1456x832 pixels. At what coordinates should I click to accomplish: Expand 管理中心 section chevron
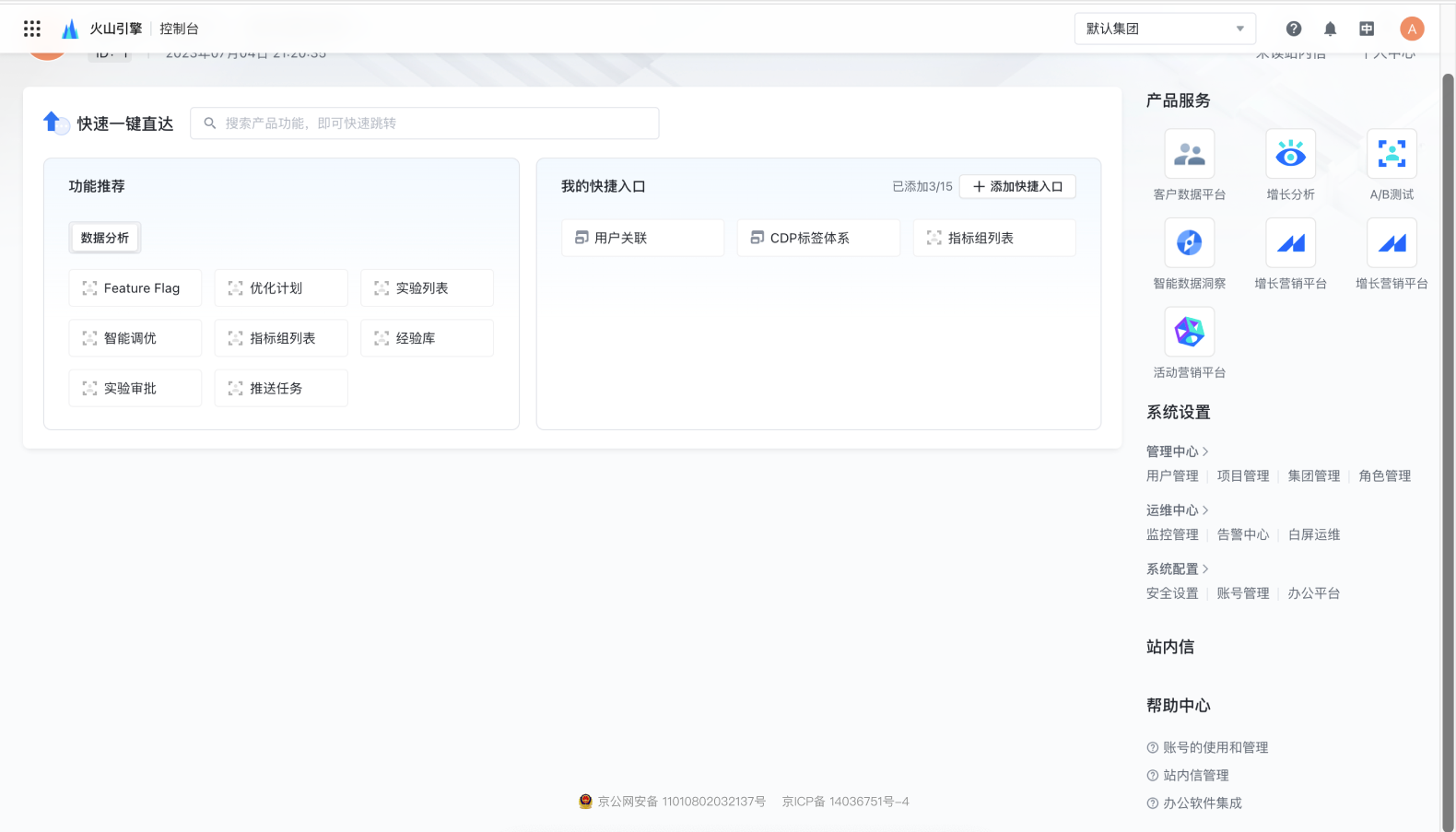1205,451
